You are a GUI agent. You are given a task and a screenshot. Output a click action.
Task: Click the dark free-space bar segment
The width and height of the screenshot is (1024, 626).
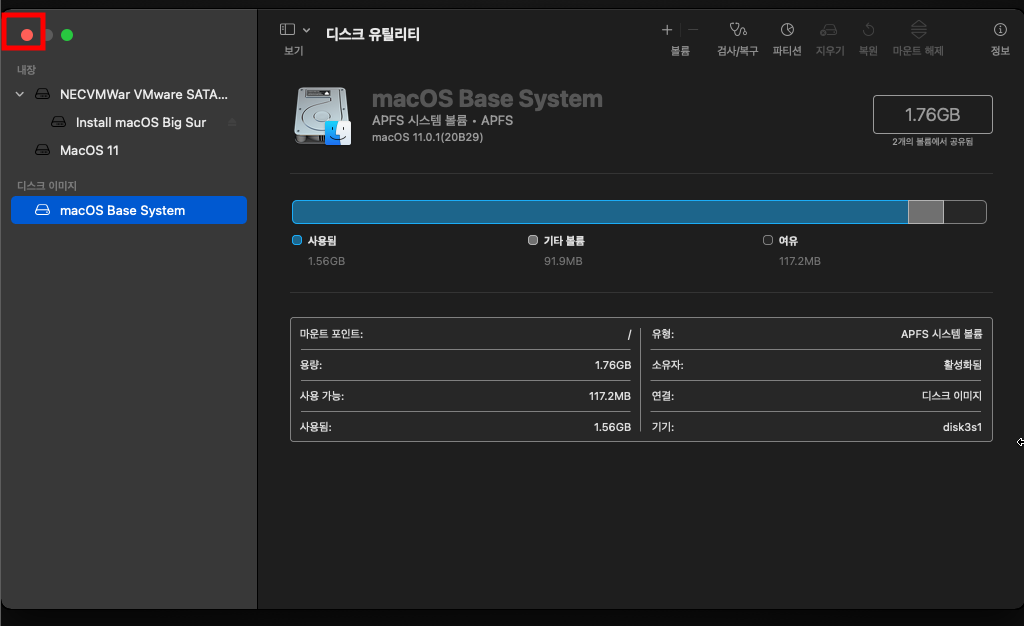click(x=965, y=212)
